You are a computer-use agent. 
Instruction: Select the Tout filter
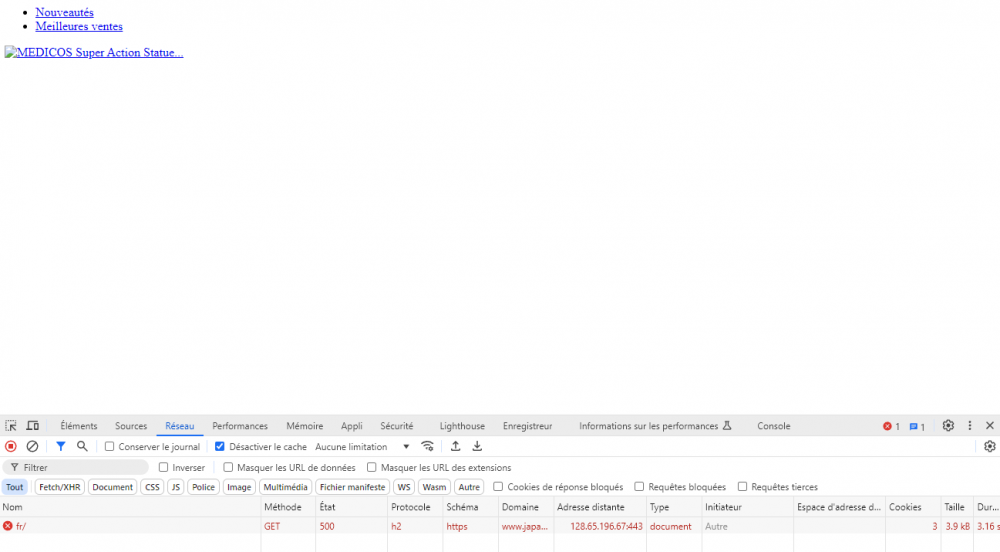tap(15, 487)
